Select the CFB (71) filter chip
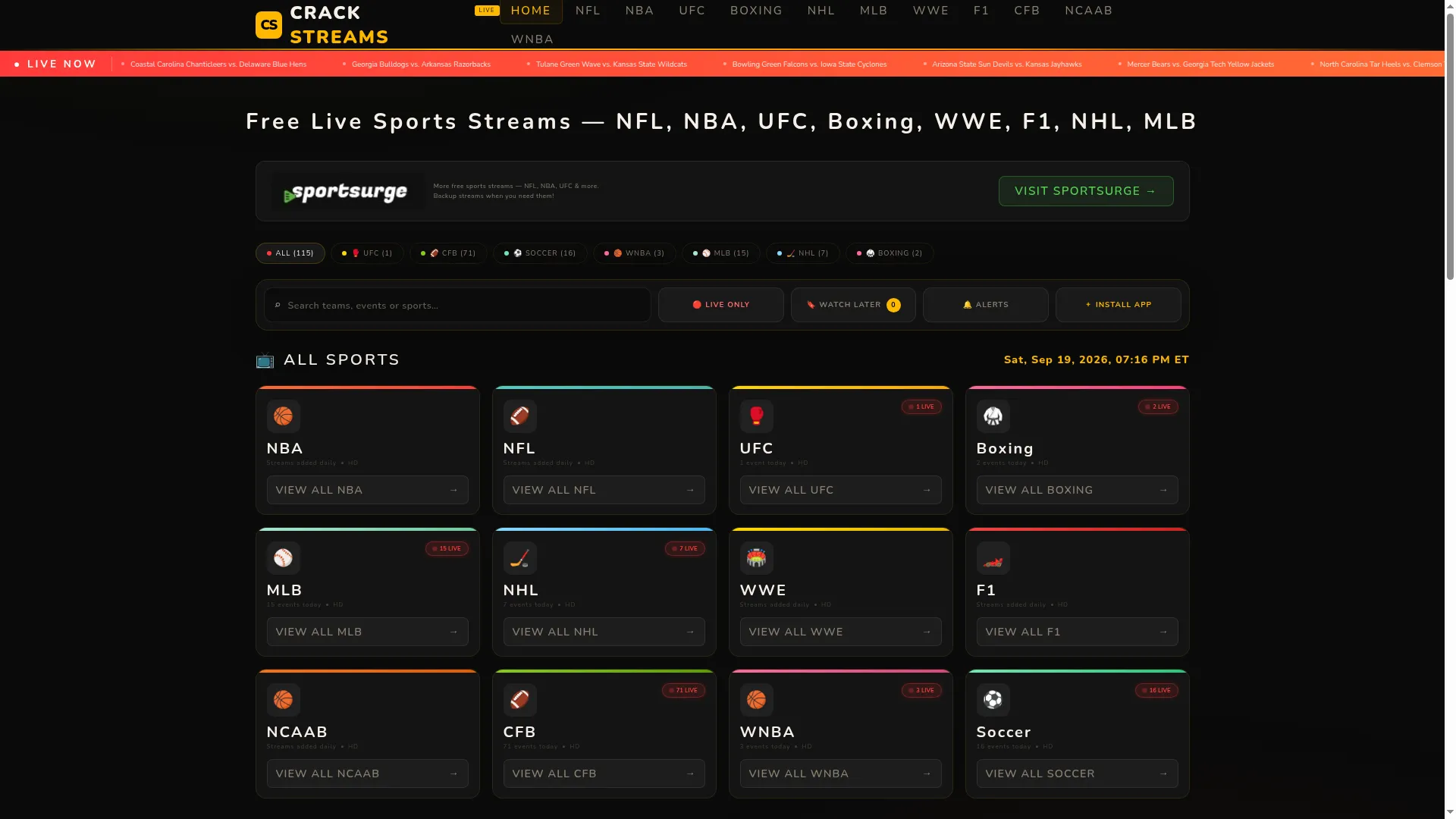Viewport: 1456px width, 819px height. 448,253
